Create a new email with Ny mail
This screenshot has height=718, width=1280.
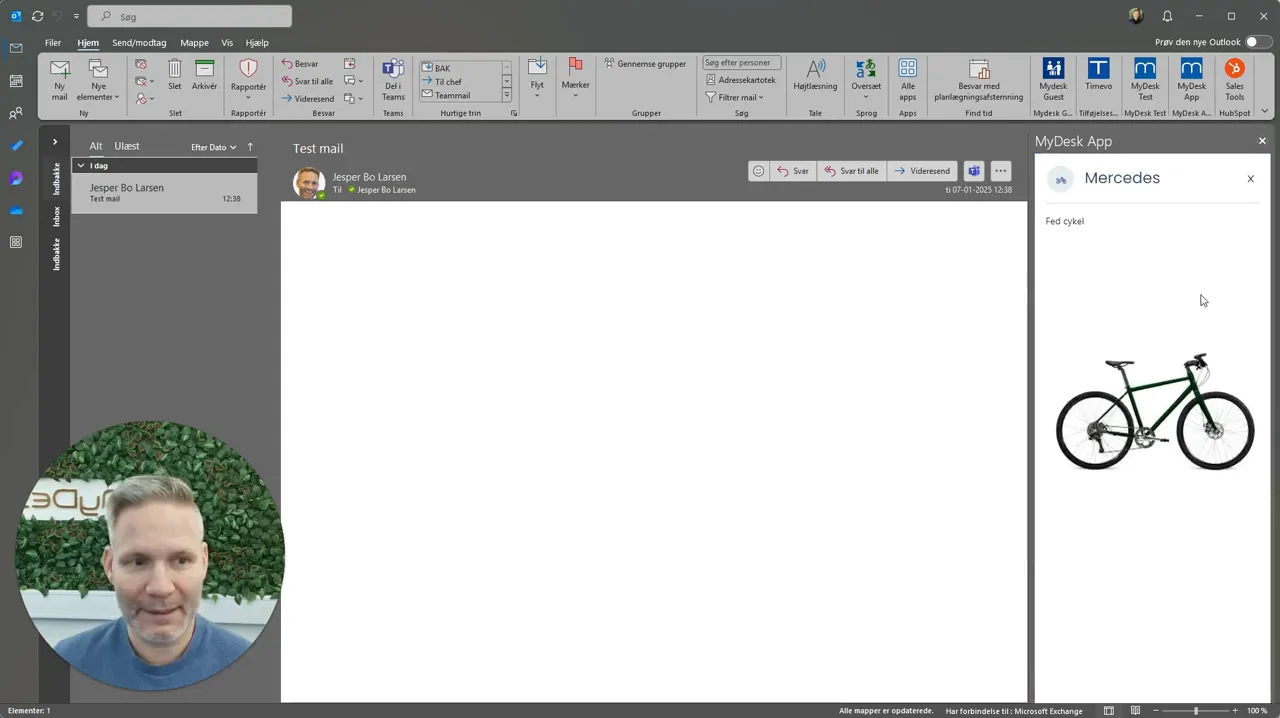click(x=60, y=80)
